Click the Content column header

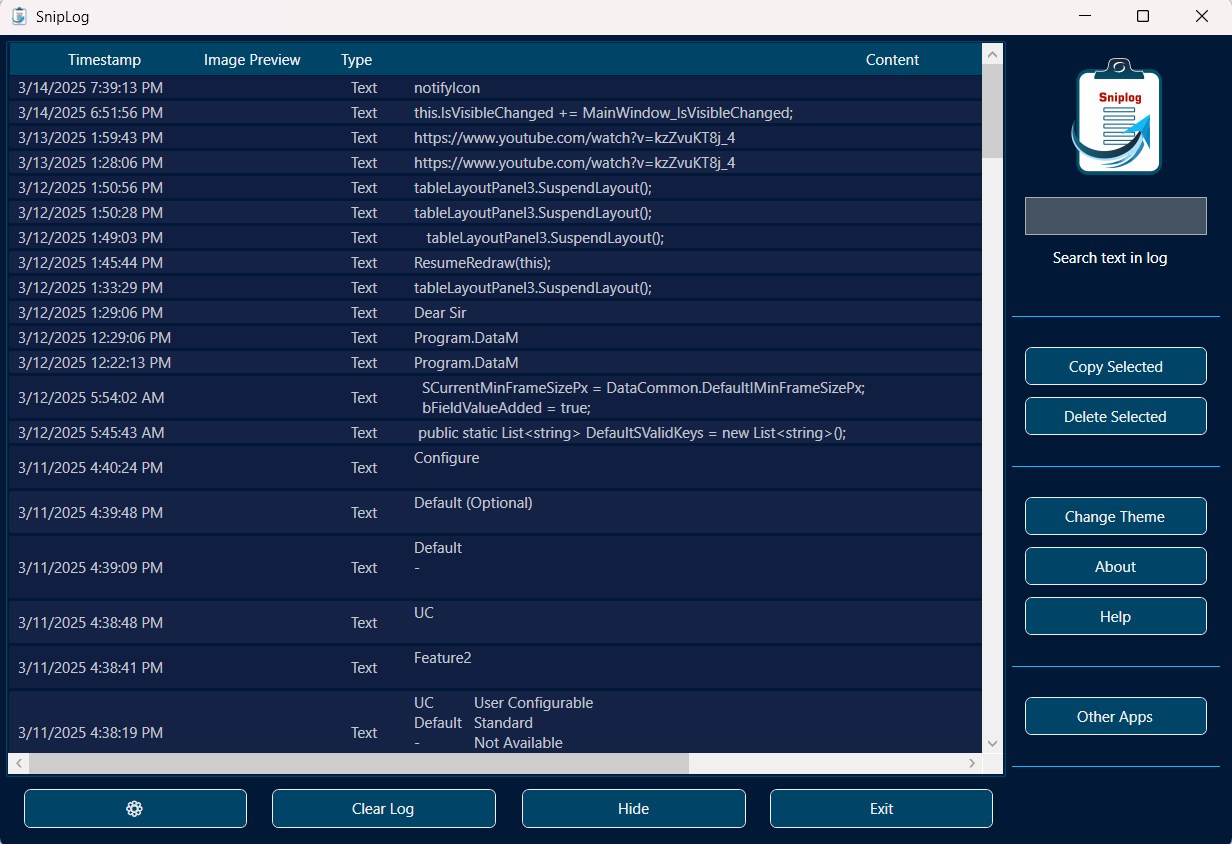pyautogui.click(x=892, y=60)
